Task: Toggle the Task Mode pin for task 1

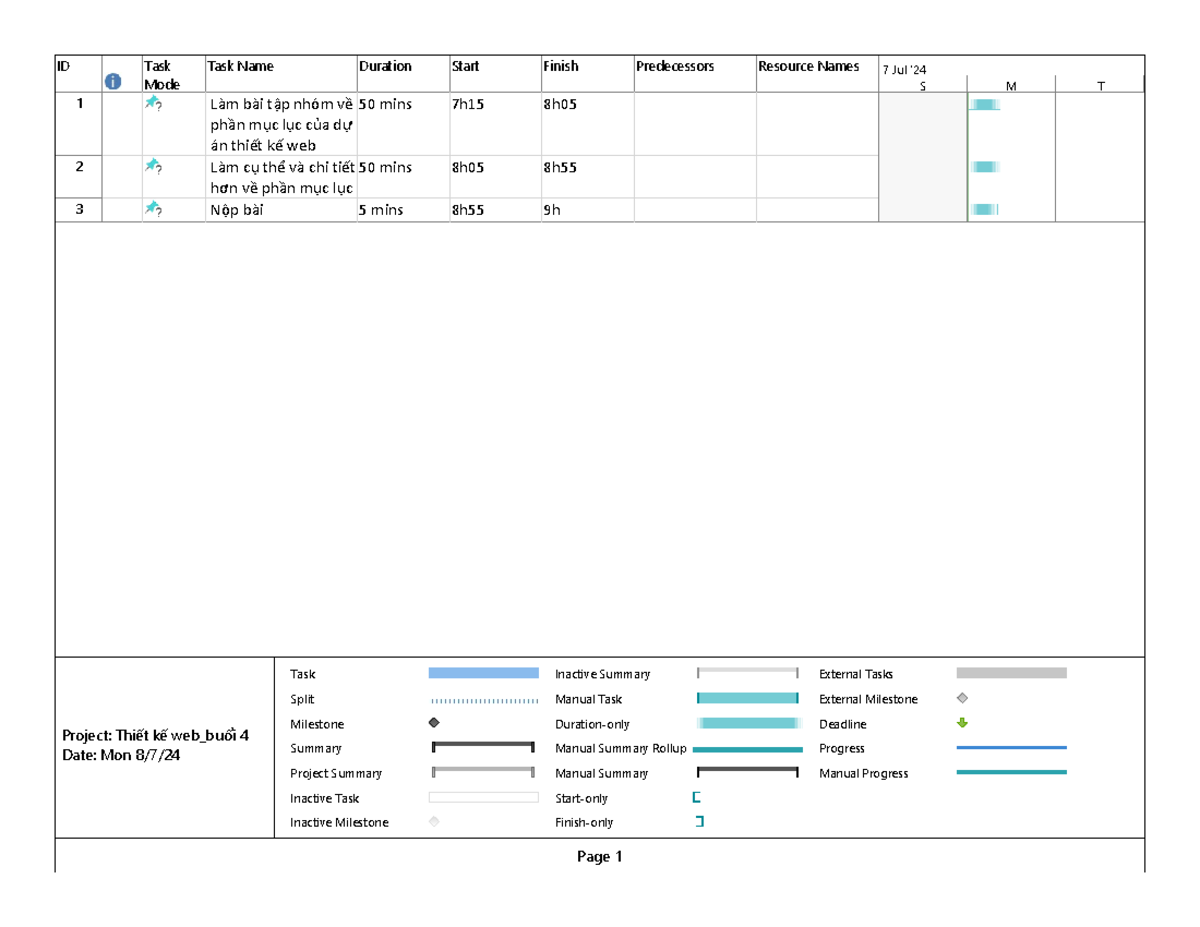Action: tap(152, 102)
